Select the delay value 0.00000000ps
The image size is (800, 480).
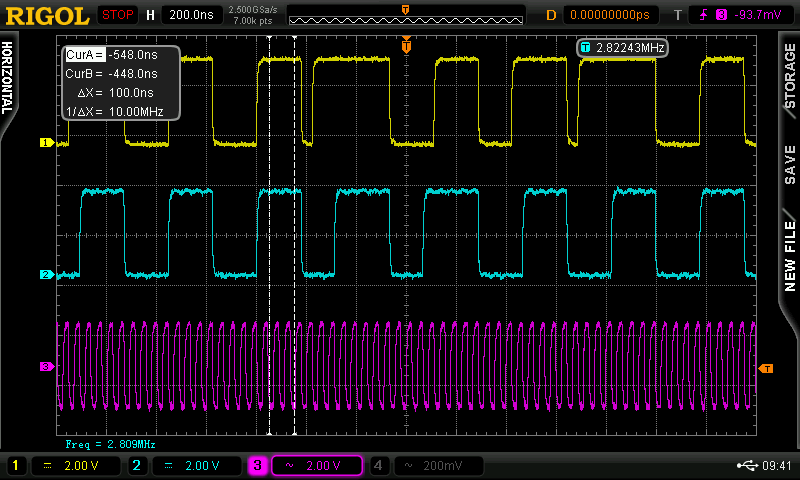coord(610,15)
